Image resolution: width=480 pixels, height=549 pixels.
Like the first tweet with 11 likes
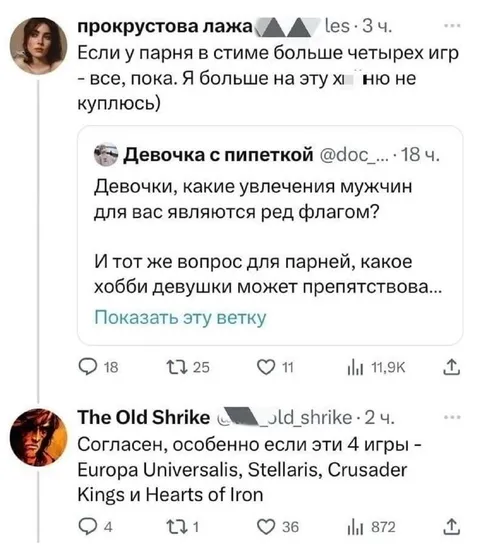(266, 367)
